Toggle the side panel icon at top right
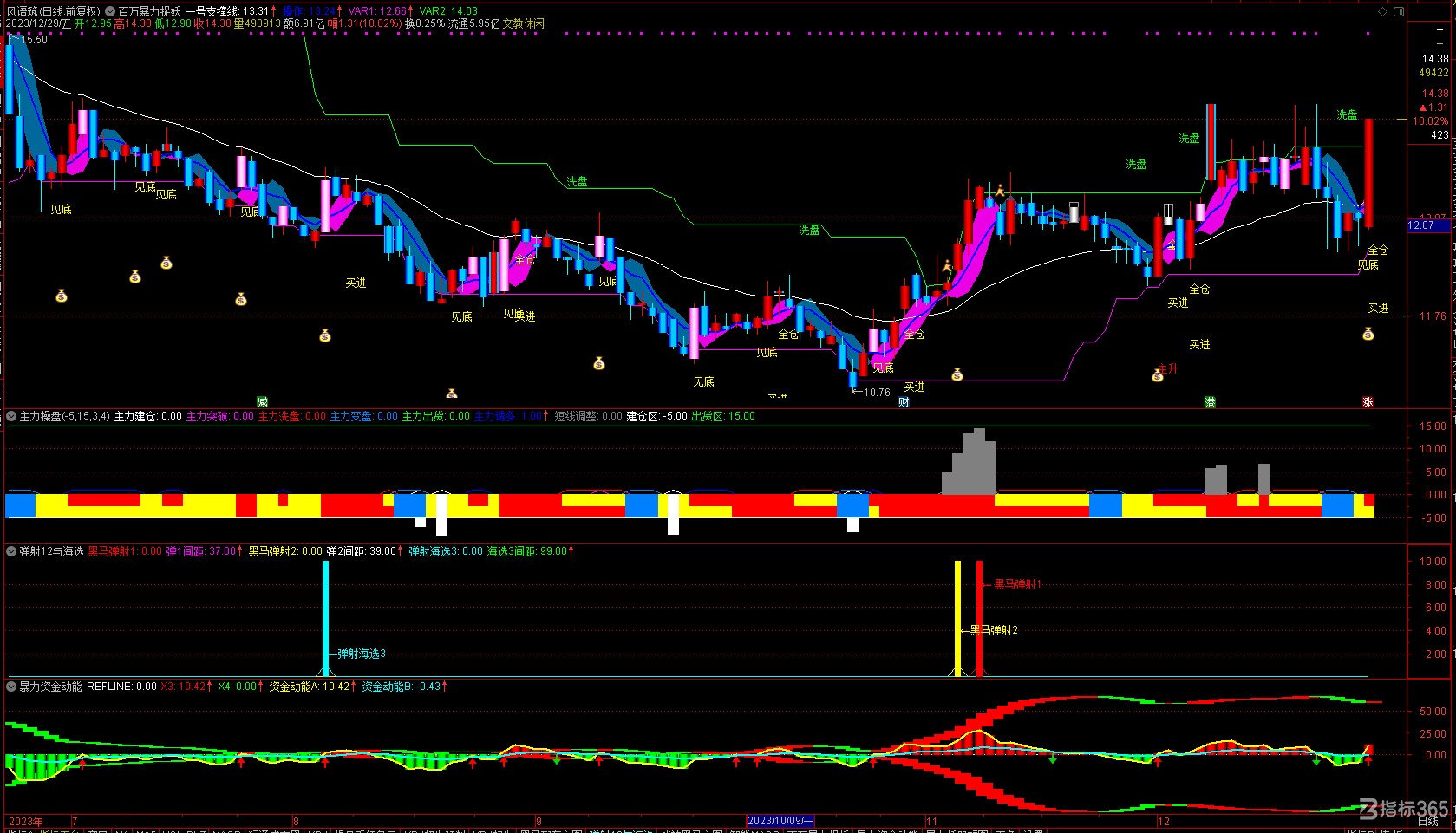The width and height of the screenshot is (1456, 833). coord(1399,11)
